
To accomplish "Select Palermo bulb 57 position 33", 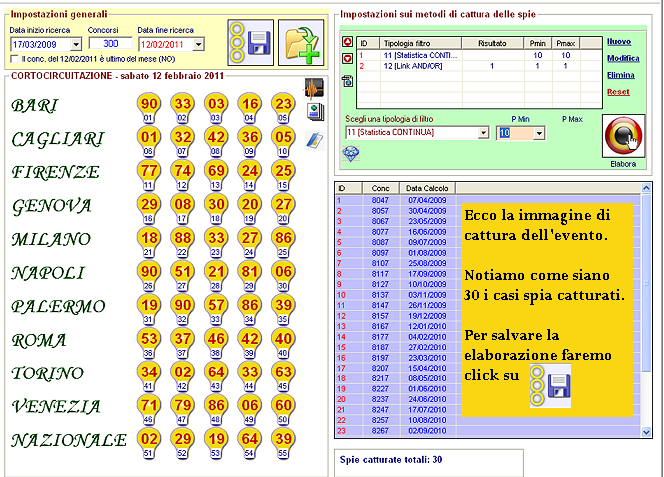I will pyautogui.click(x=216, y=309).
